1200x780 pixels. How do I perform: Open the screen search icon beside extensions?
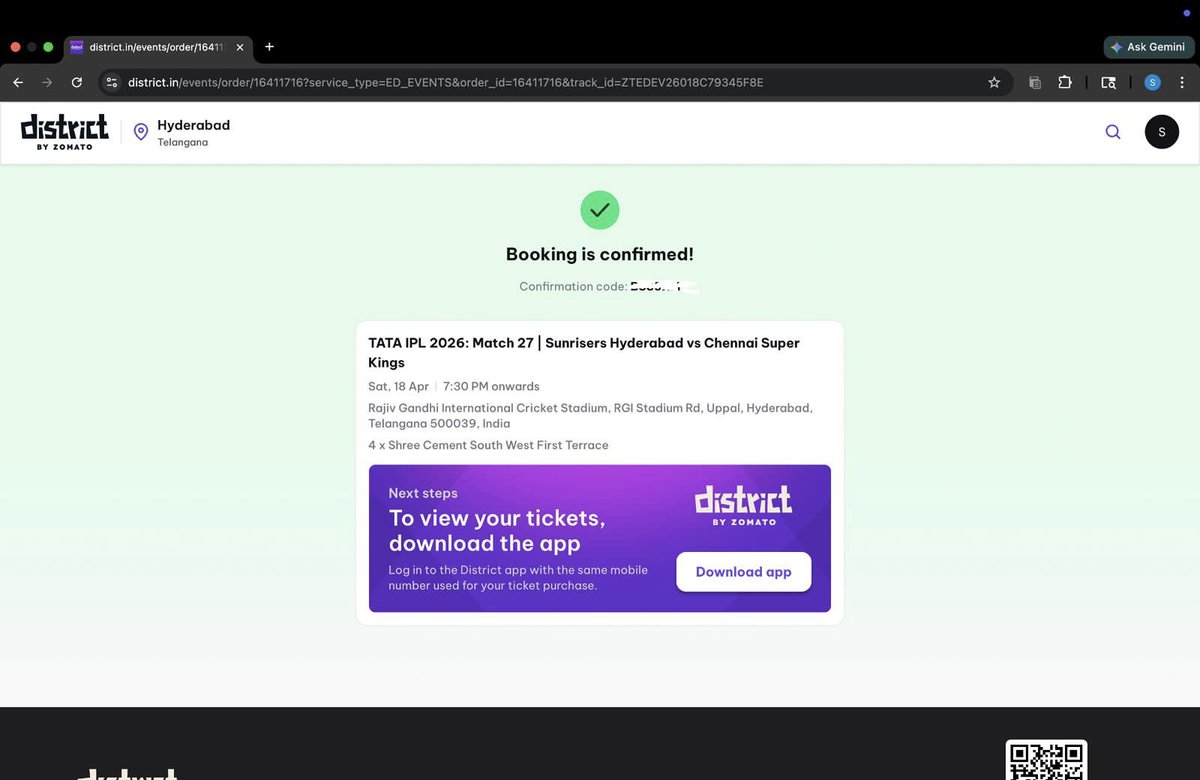1108,83
